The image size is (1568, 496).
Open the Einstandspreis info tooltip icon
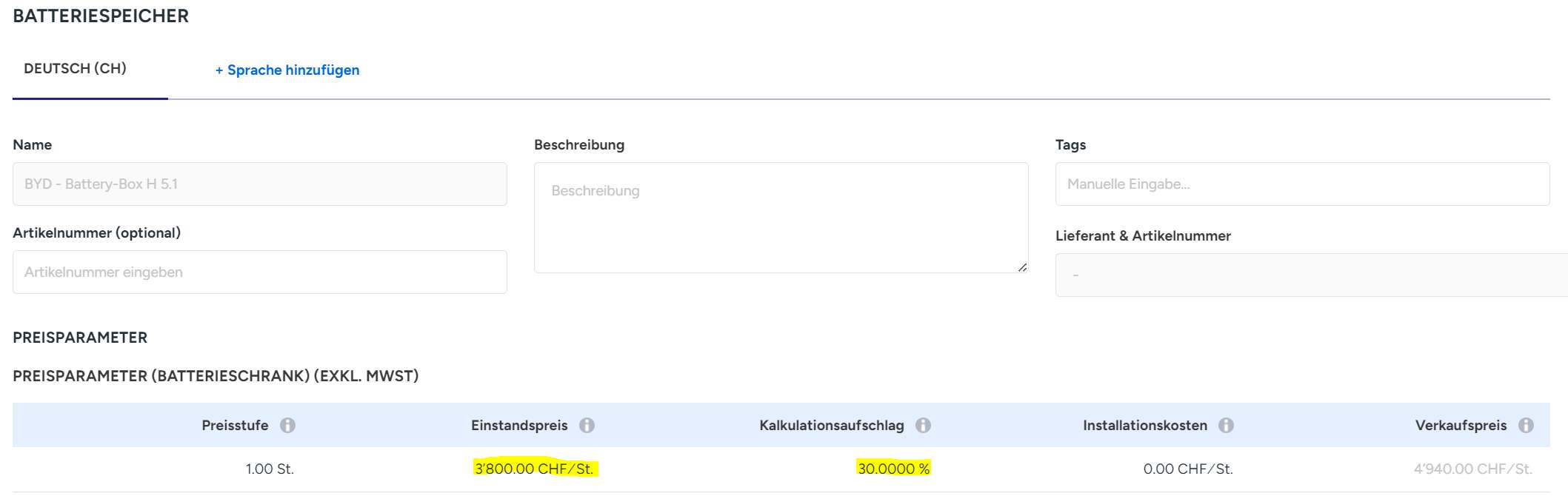[587, 426]
